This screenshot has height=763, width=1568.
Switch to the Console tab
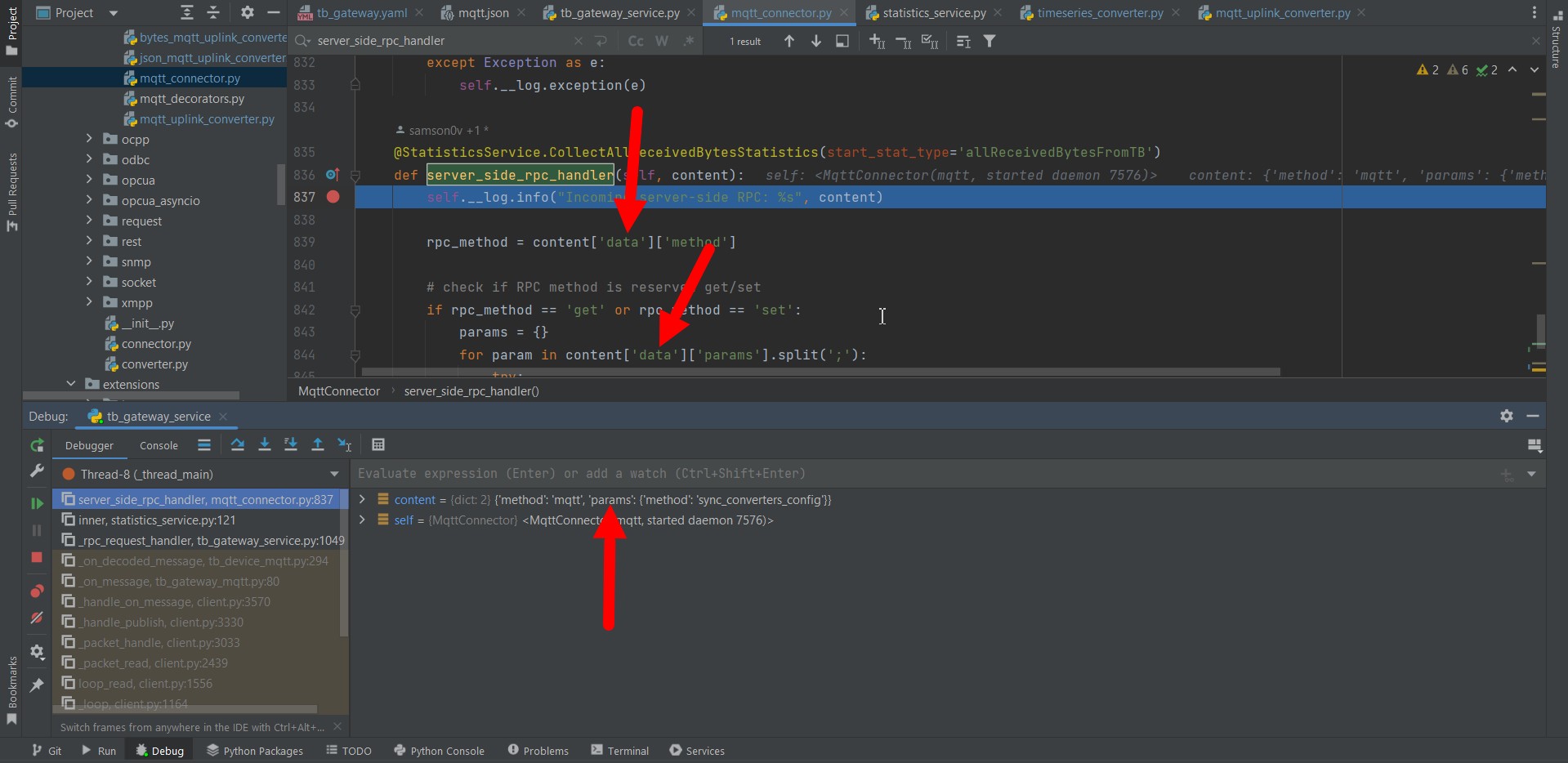pos(158,445)
